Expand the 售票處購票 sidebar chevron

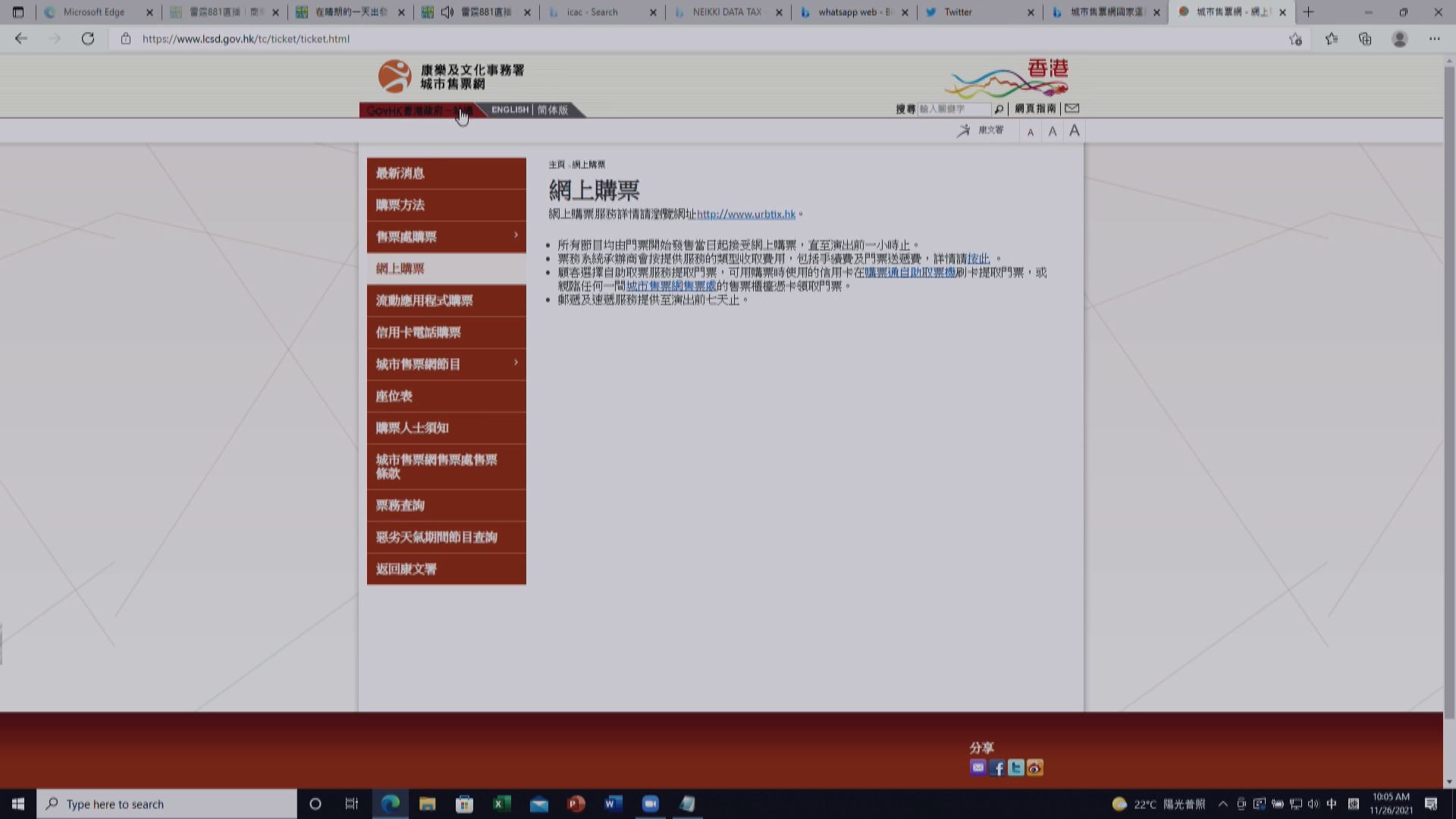tap(515, 236)
